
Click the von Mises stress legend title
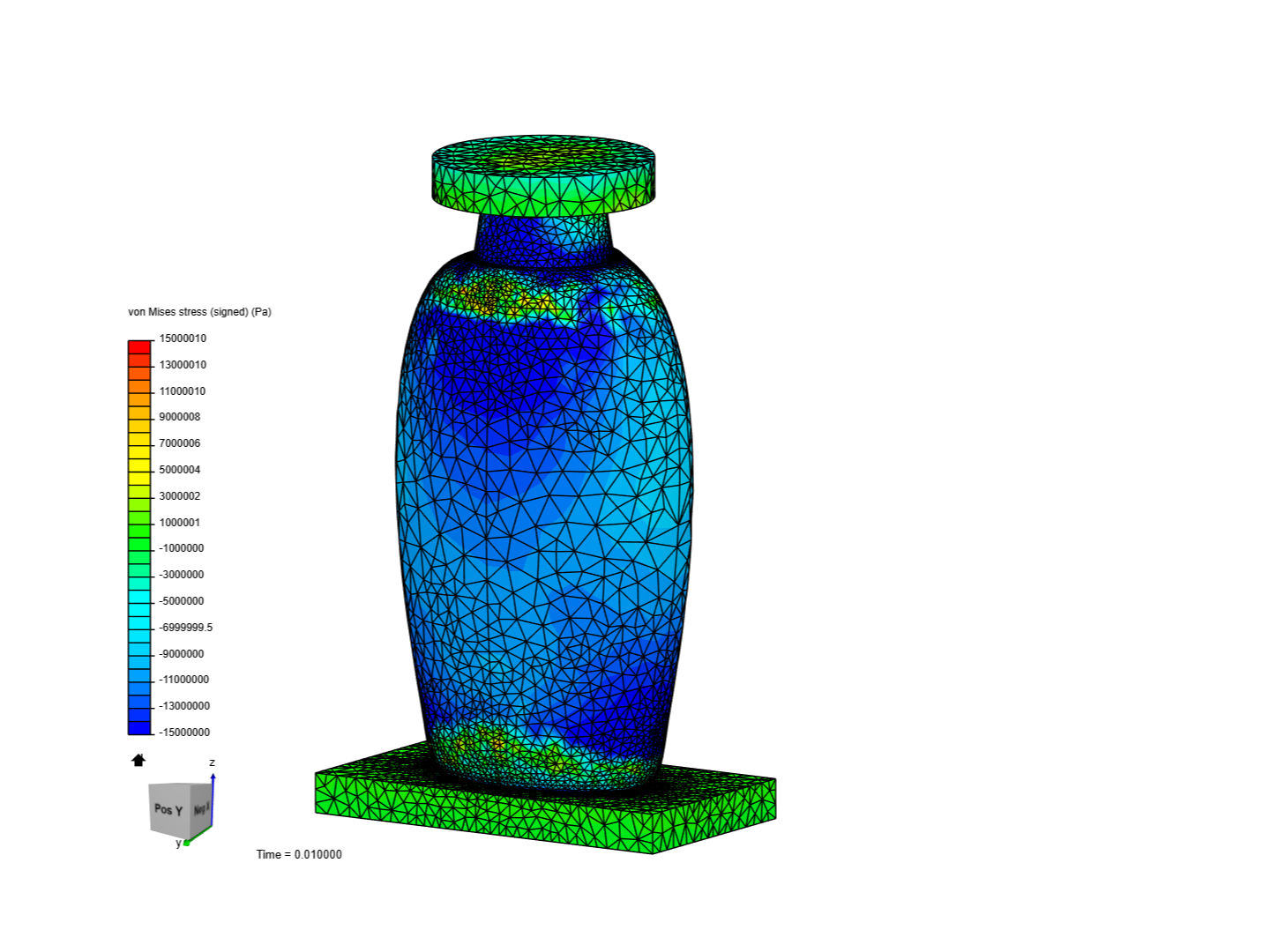pos(198,311)
